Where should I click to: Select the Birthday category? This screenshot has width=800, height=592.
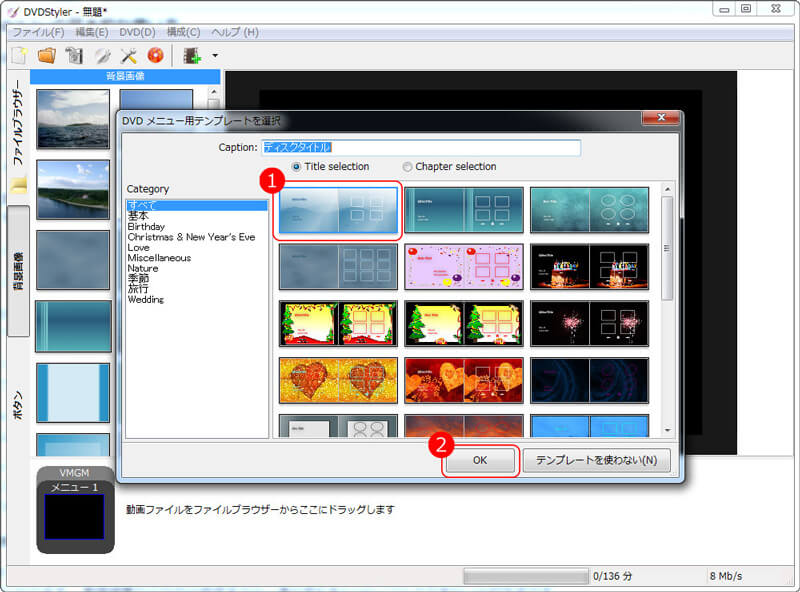coord(146,226)
